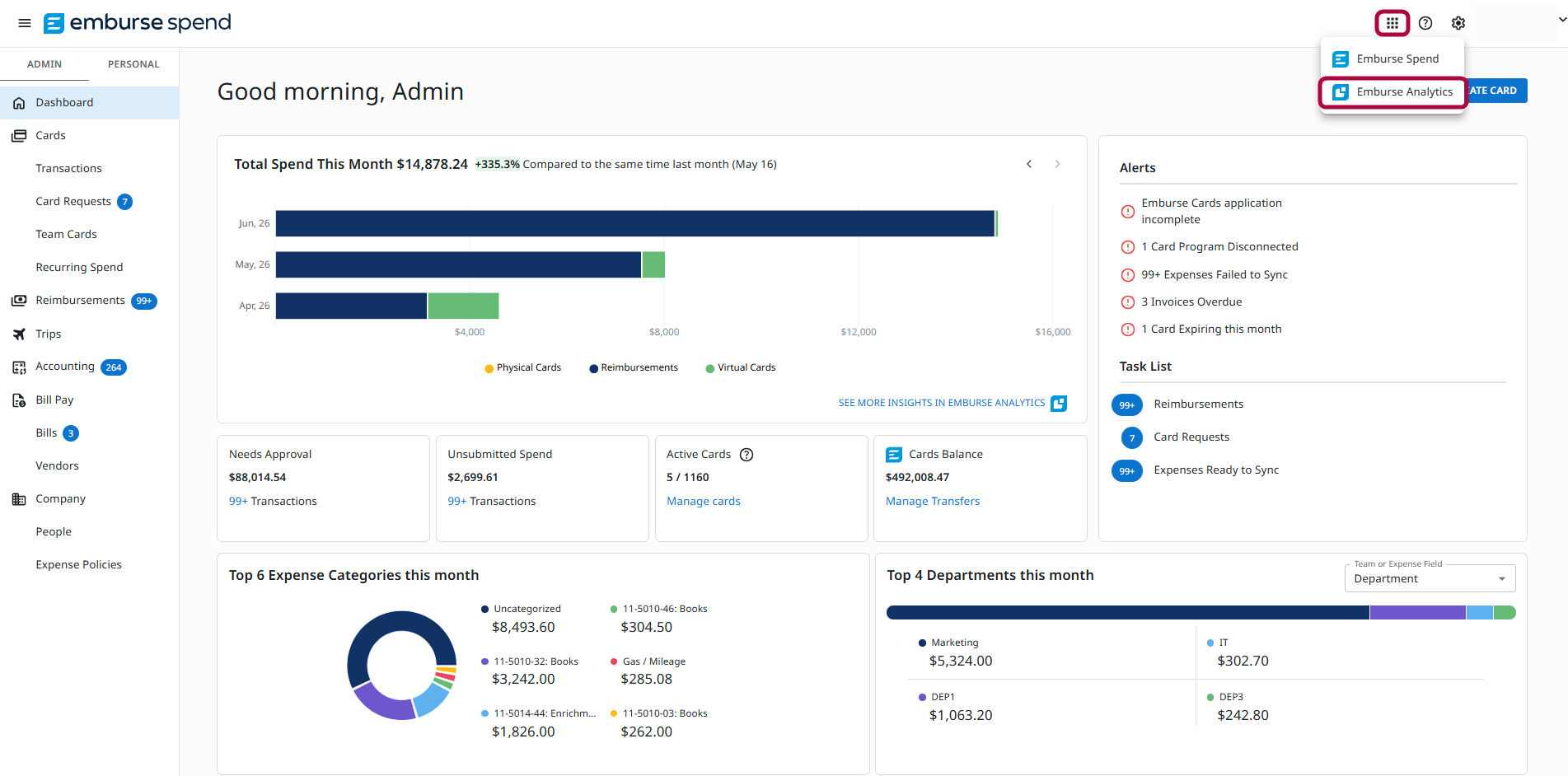This screenshot has height=776, width=1568.
Task: Click the Accounting sidebar icon
Action: pos(19,367)
